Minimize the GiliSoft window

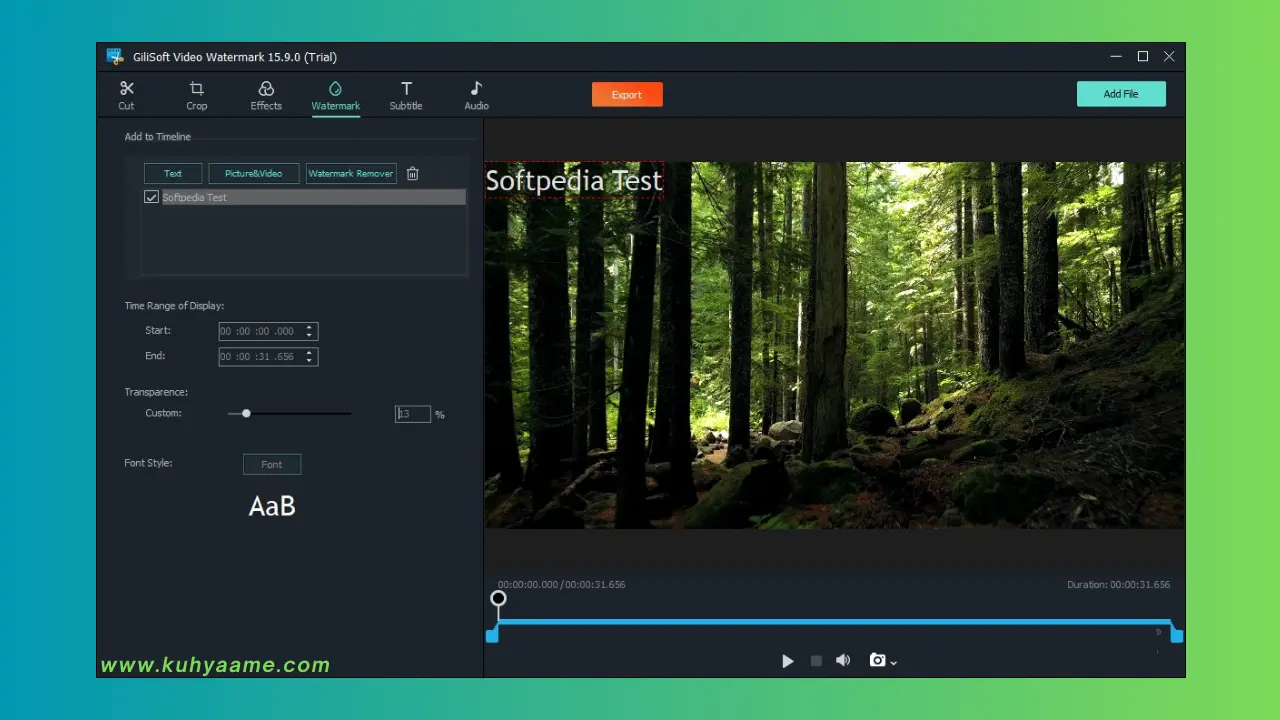[x=1116, y=57]
